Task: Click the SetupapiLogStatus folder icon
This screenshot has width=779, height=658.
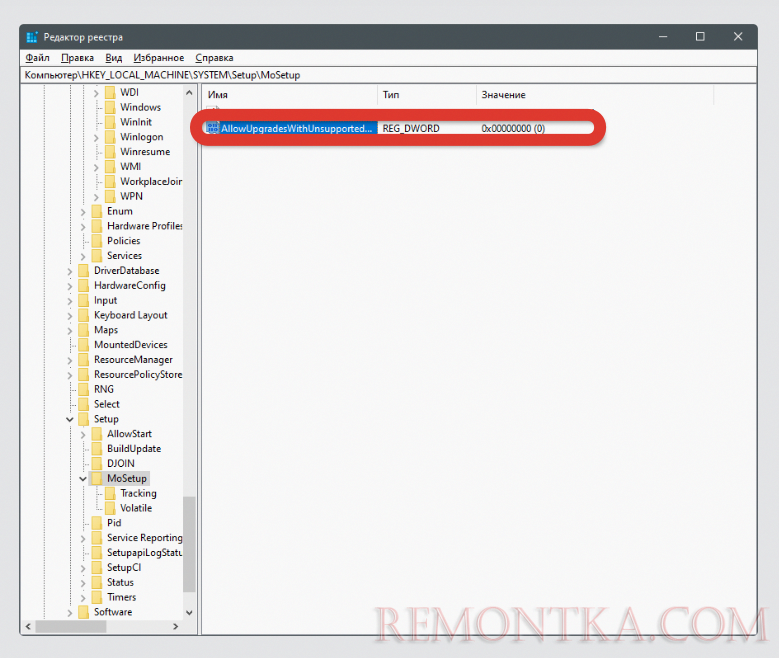Action: [97, 553]
